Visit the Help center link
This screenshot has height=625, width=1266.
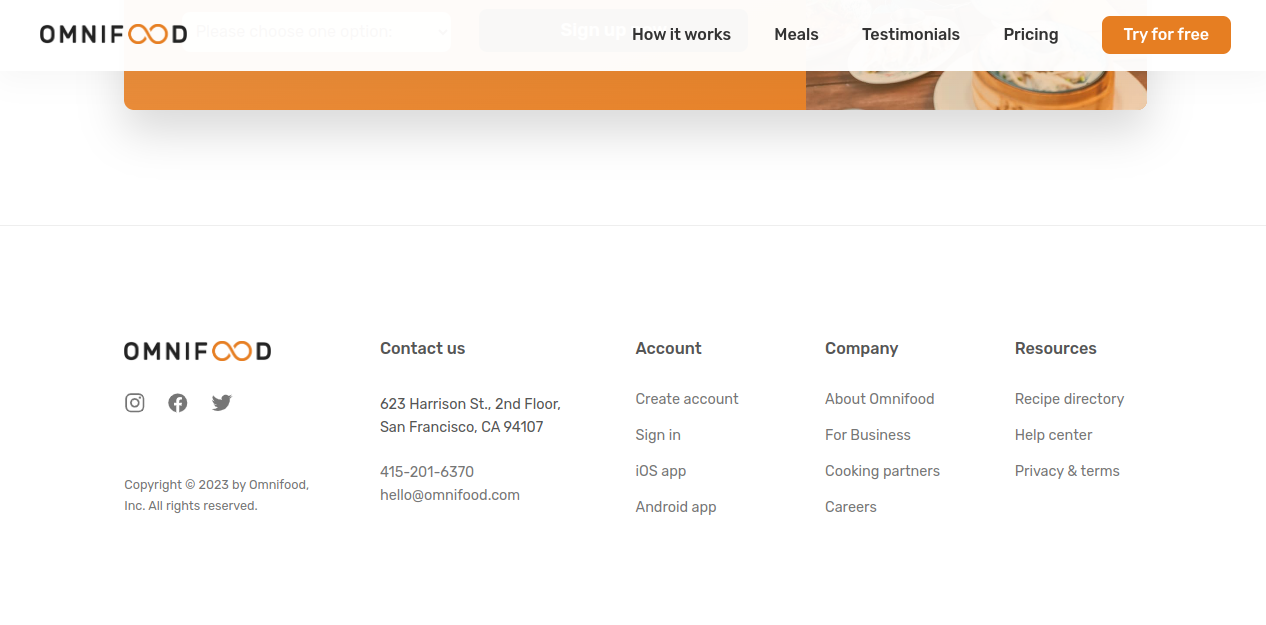[1053, 435]
